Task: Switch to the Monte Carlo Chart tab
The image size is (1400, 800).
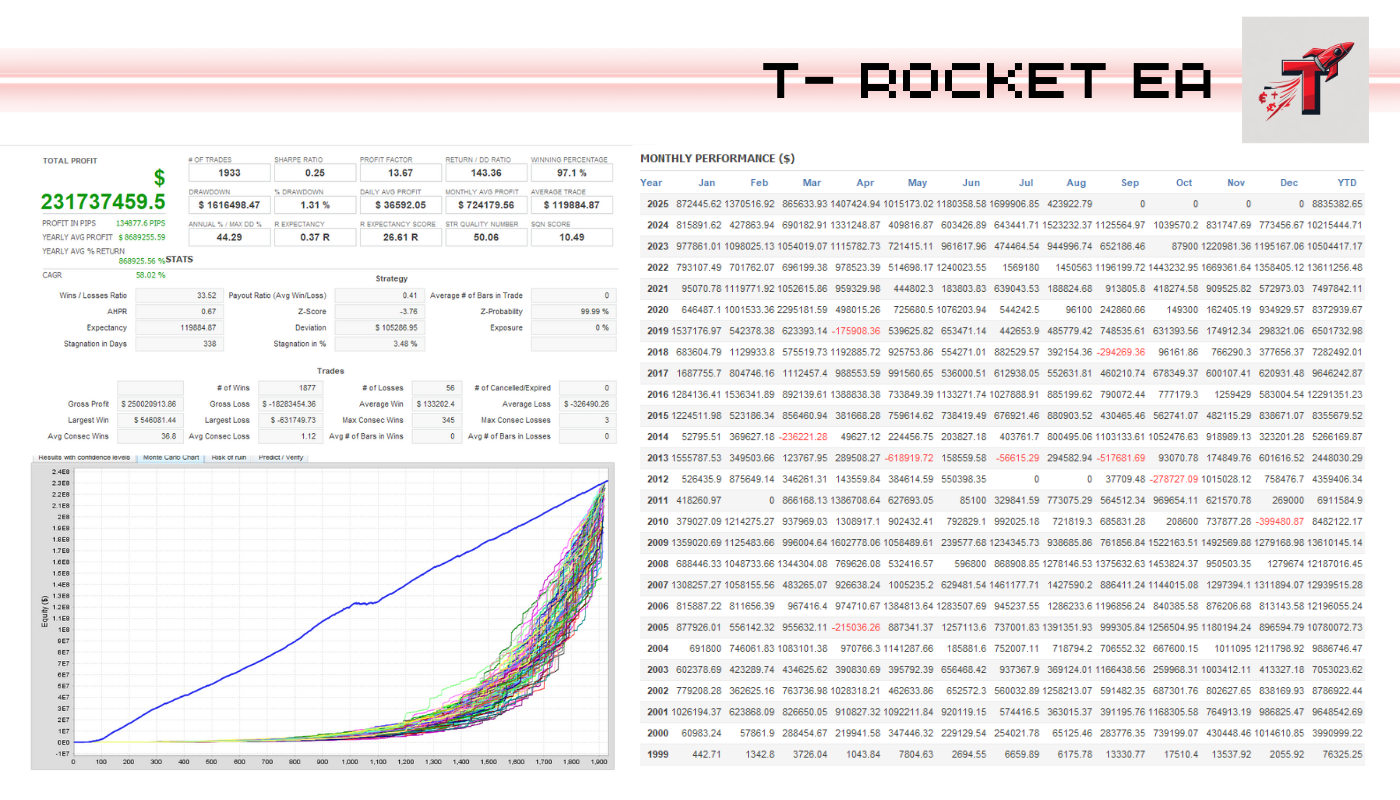Action: click(x=171, y=457)
